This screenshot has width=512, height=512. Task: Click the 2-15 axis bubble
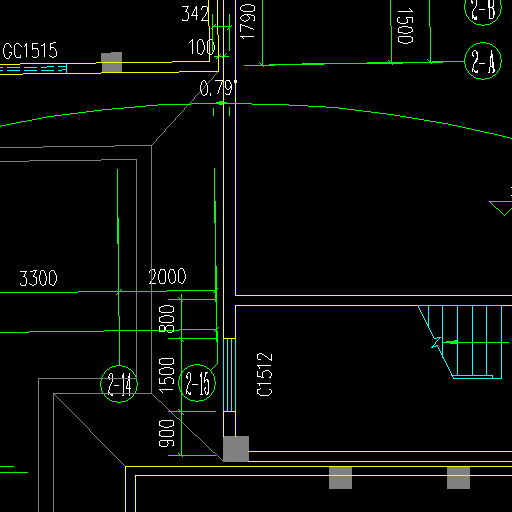(197, 383)
